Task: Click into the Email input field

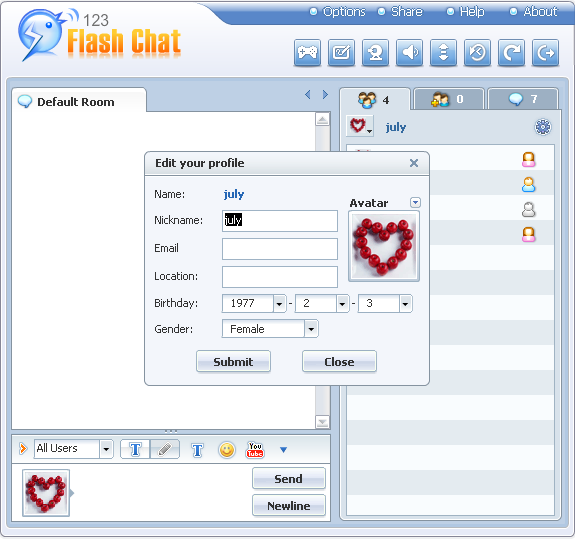Action: (279, 249)
